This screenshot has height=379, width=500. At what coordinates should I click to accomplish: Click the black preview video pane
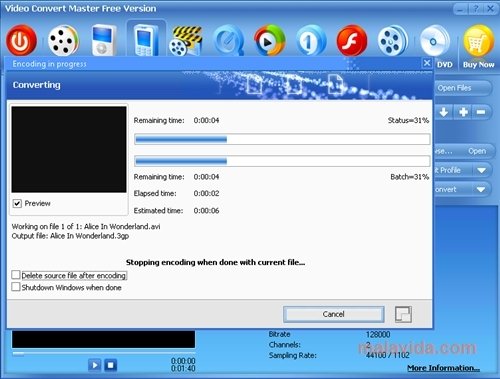click(x=69, y=149)
